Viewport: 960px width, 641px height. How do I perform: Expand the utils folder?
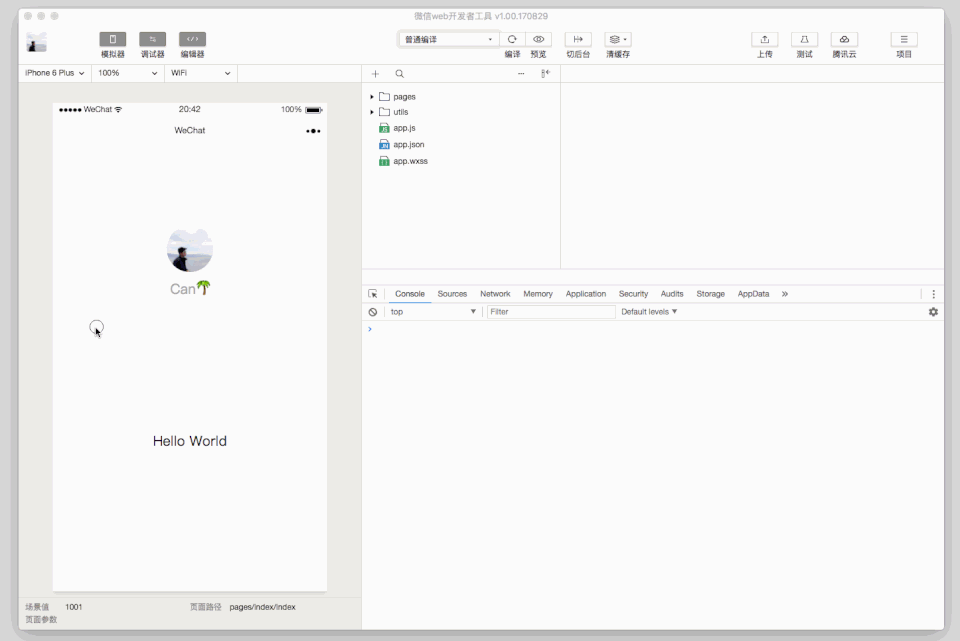(x=372, y=112)
